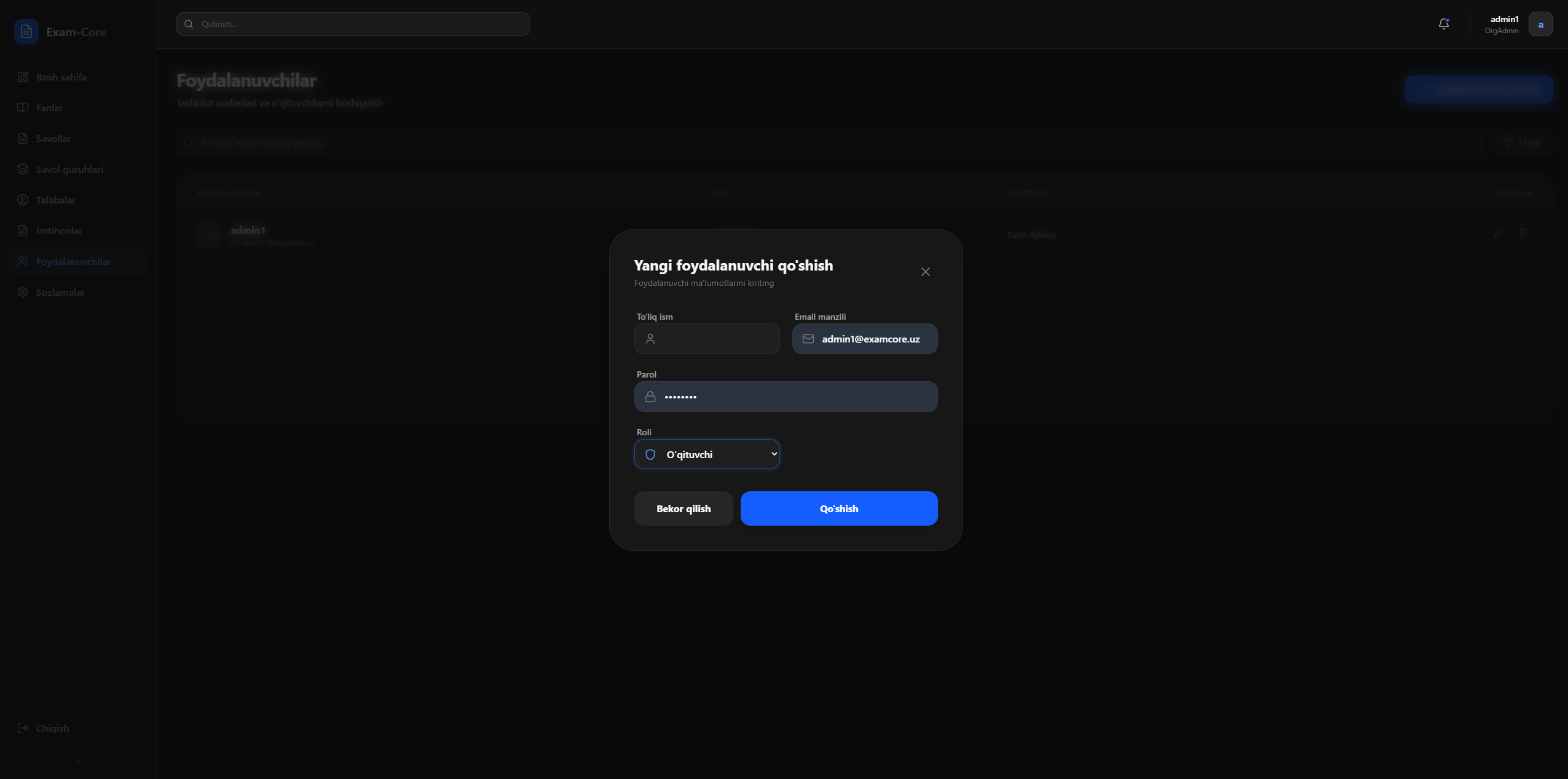
Task: Click the collapse sidebar chevron
Action: 78,761
